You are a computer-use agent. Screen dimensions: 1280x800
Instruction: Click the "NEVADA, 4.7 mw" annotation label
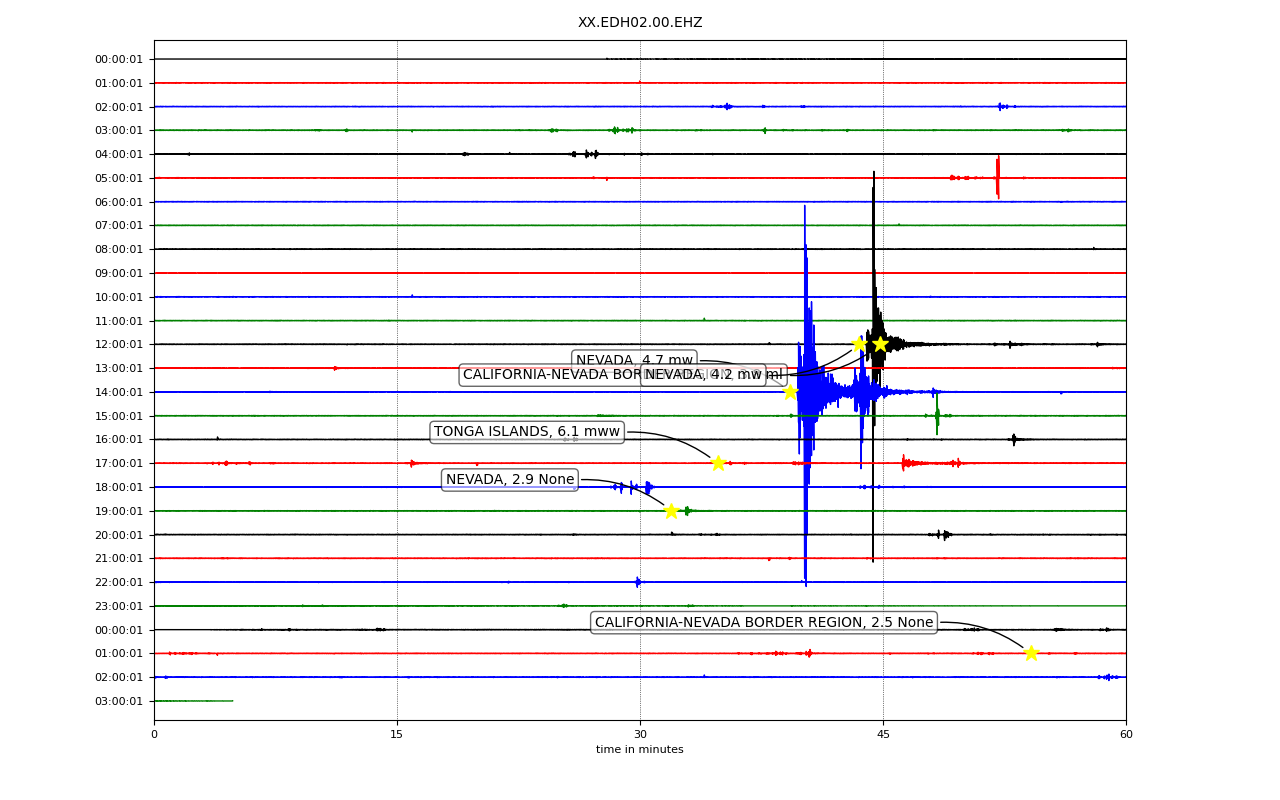pos(634,360)
